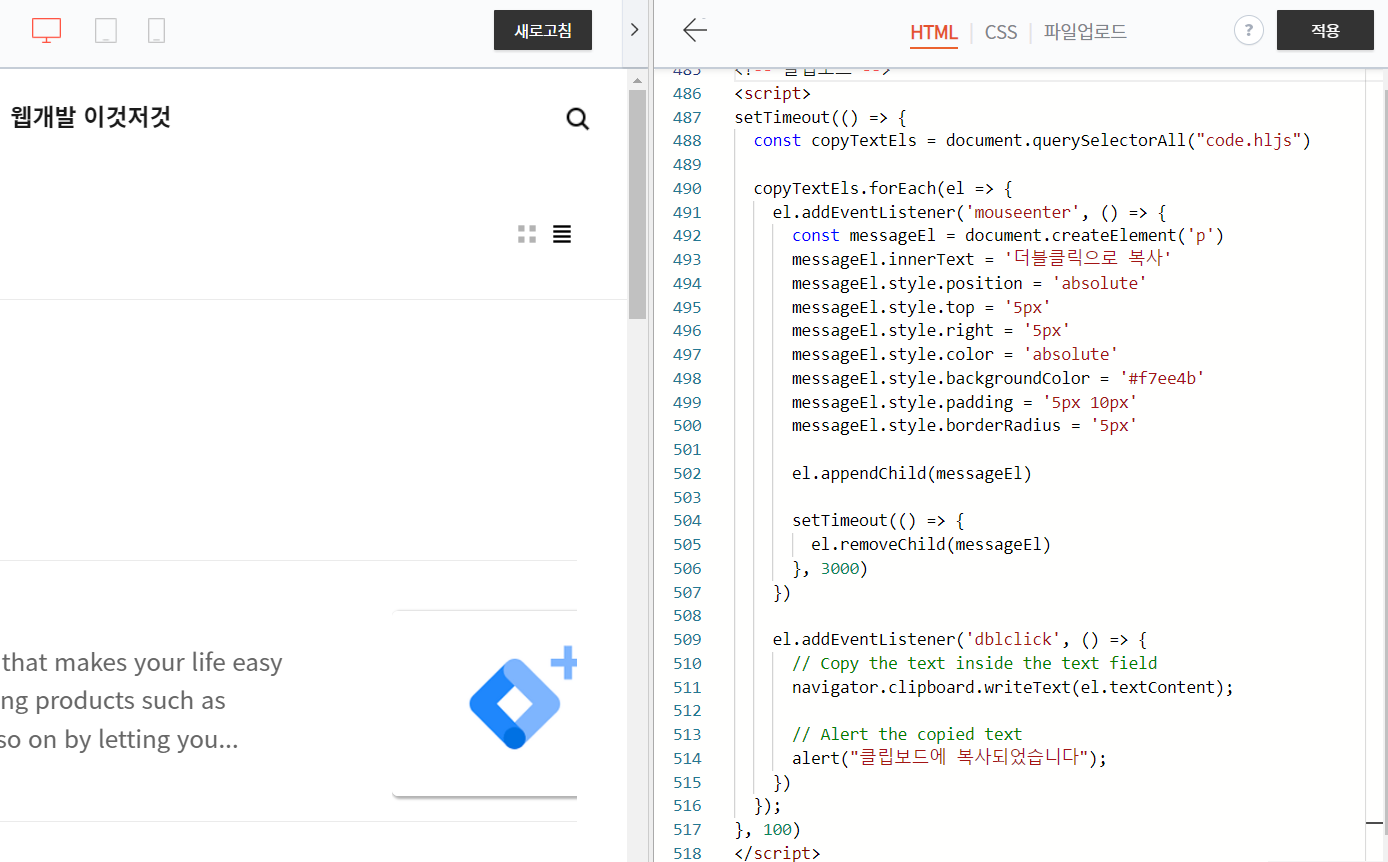Click comment 'Alert the copied text'
Screen dimensions: 1388x862
coord(907,734)
